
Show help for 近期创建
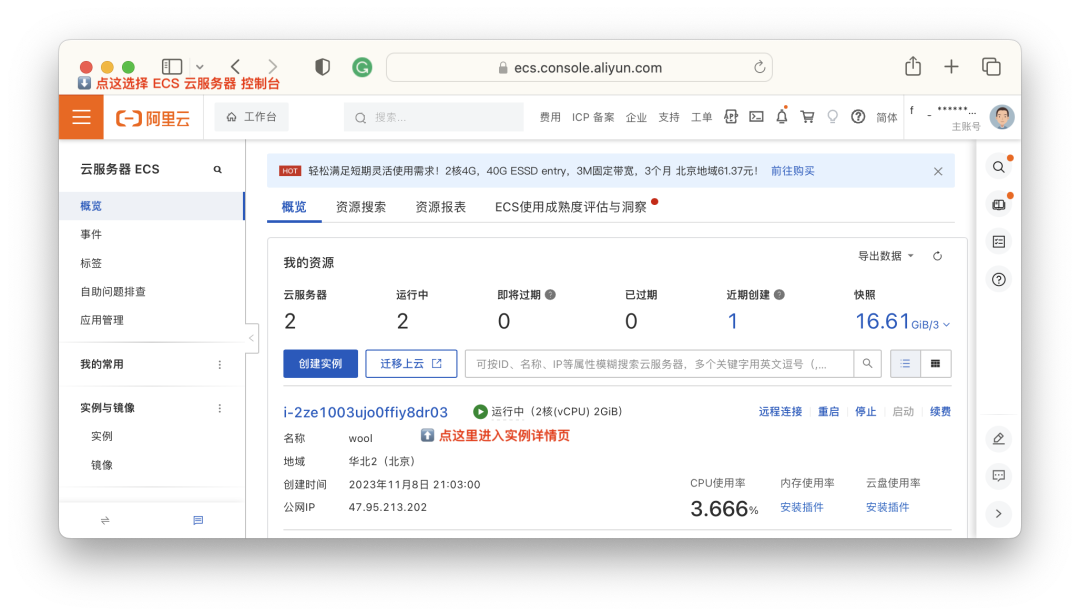[x=779, y=295]
